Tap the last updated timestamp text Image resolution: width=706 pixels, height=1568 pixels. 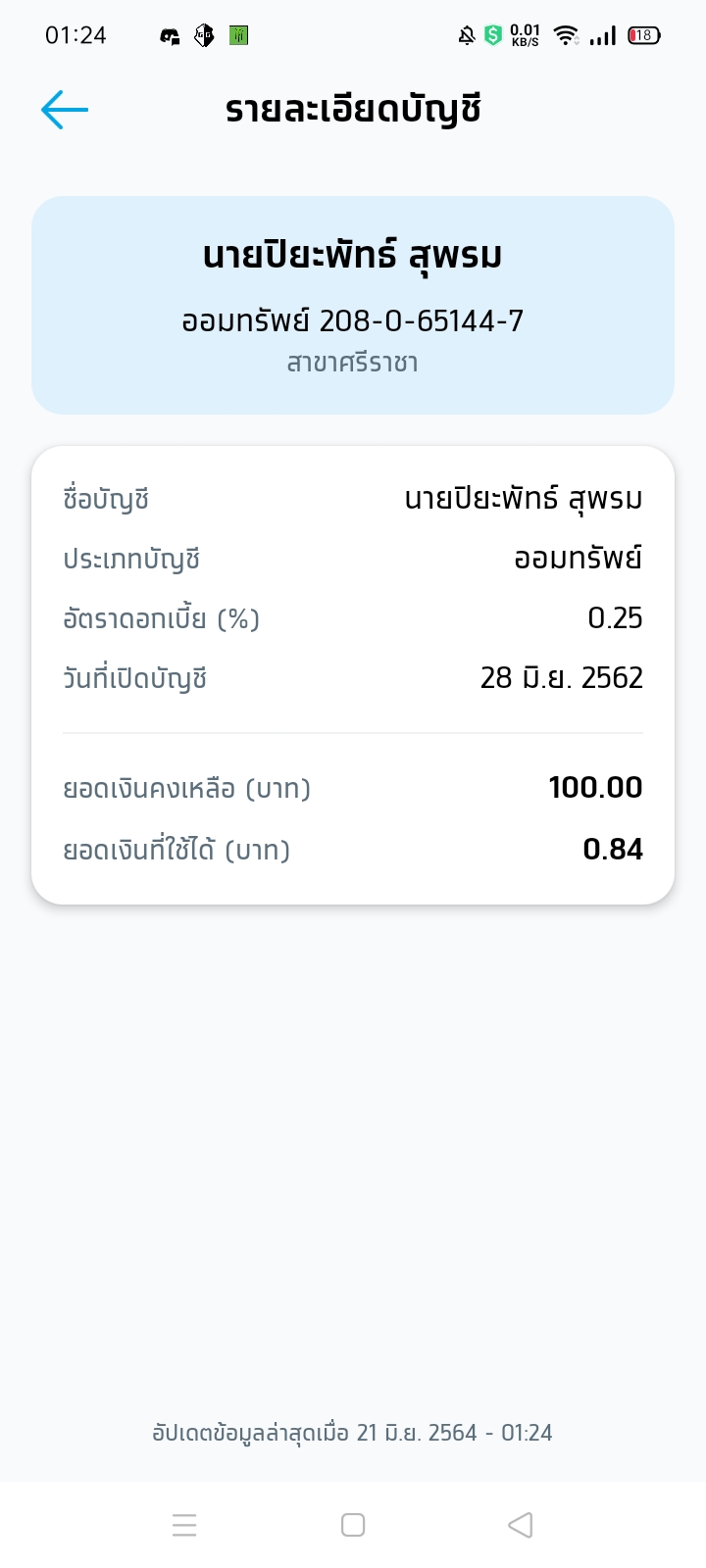click(353, 1433)
